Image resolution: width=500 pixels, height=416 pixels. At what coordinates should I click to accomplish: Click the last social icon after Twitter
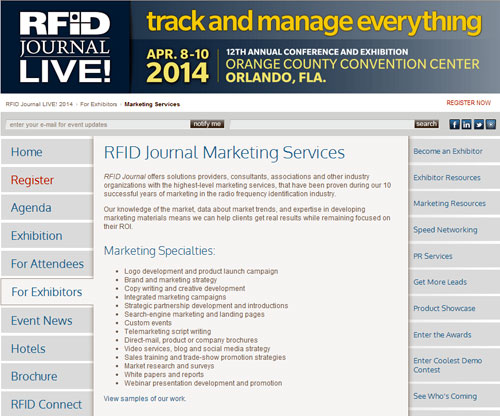[491, 124]
